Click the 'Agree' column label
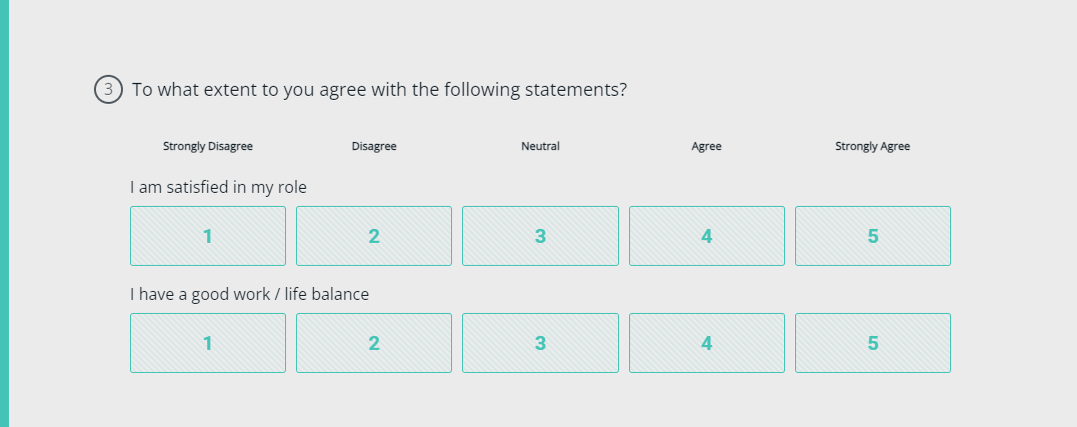The height and width of the screenshot is (427, 1077). click(x=706, y=146)
